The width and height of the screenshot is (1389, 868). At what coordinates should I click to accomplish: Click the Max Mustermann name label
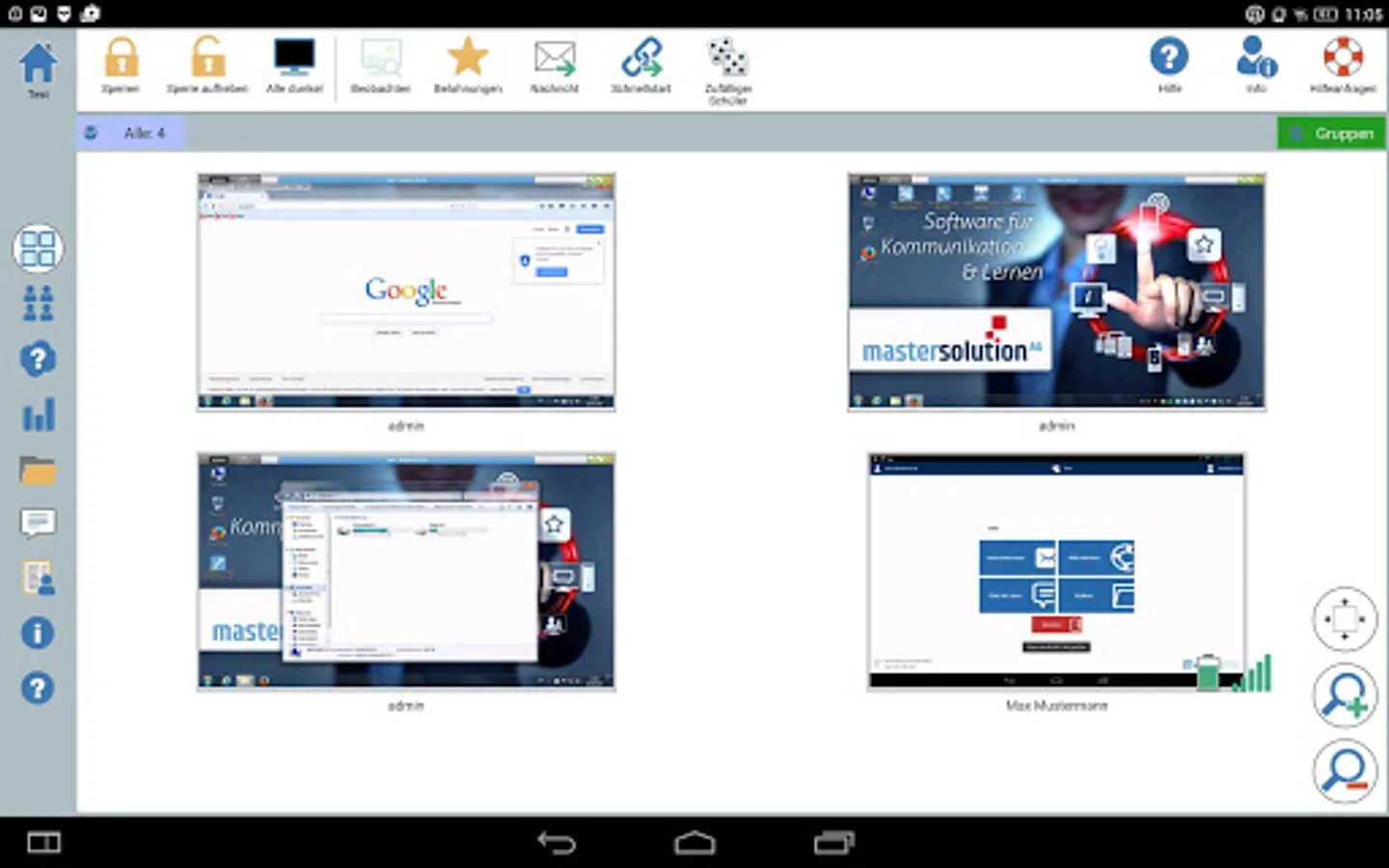[1056, 706]
